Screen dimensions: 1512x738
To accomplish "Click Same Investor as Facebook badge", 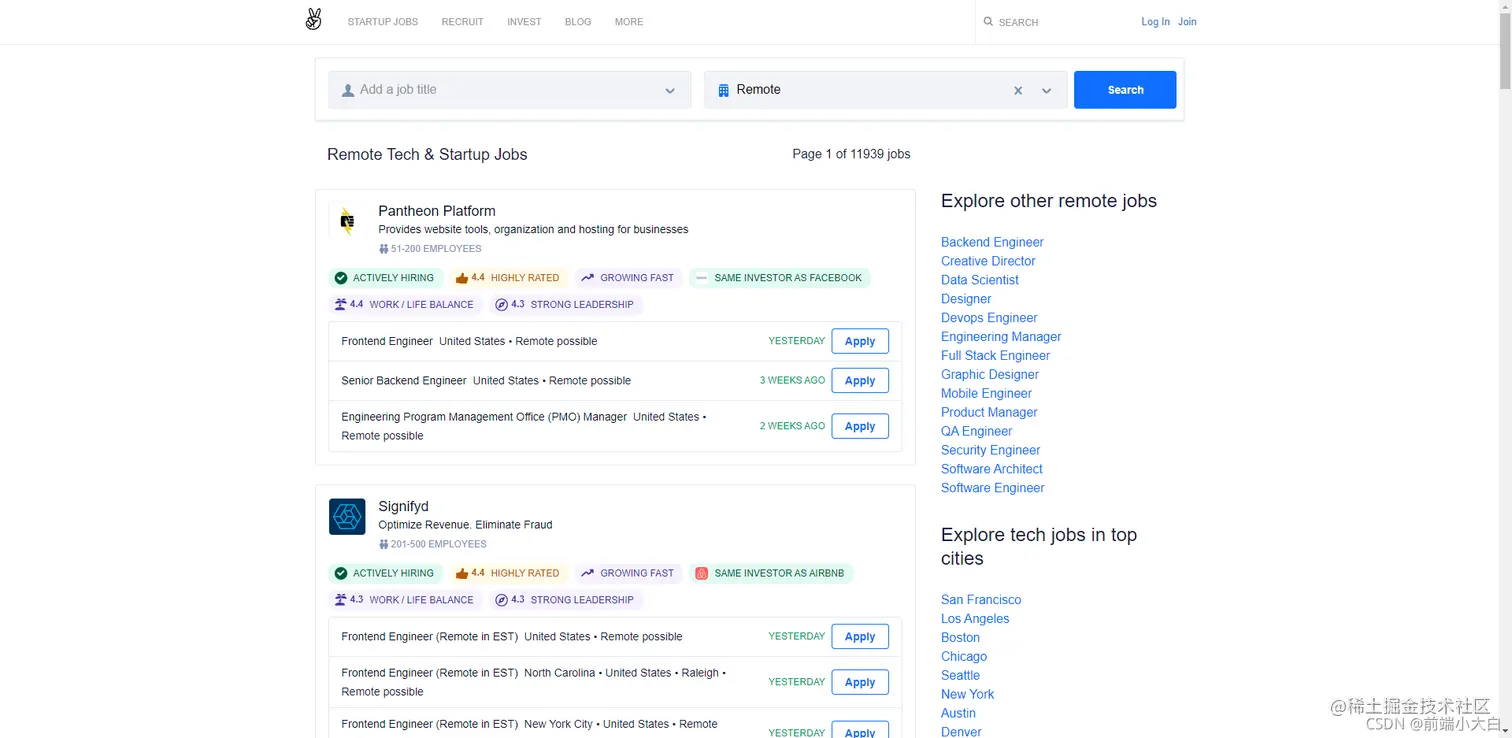I will point(780,278).
